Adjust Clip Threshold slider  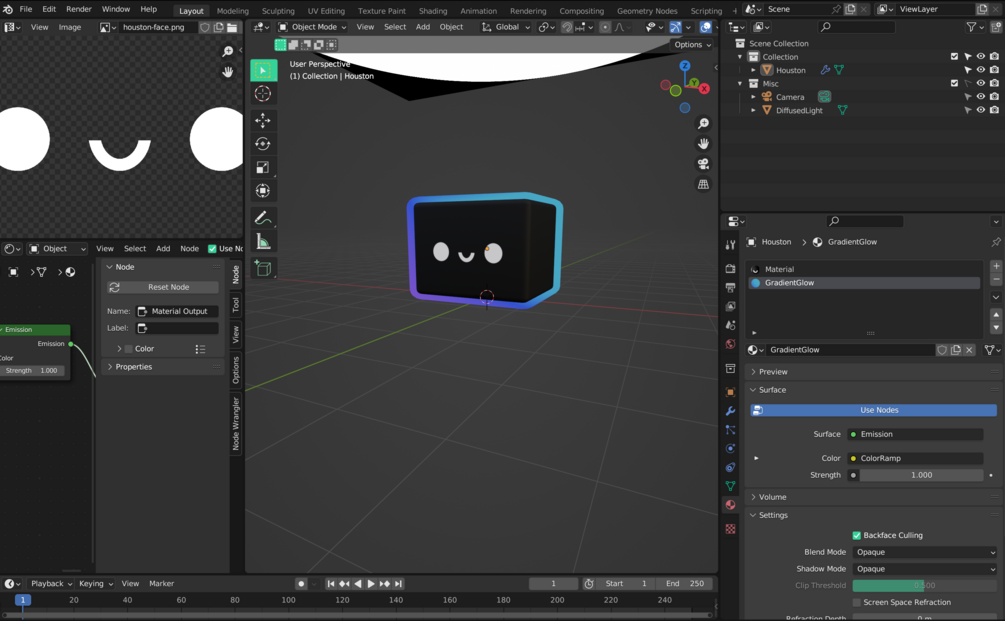click(924, 586)
